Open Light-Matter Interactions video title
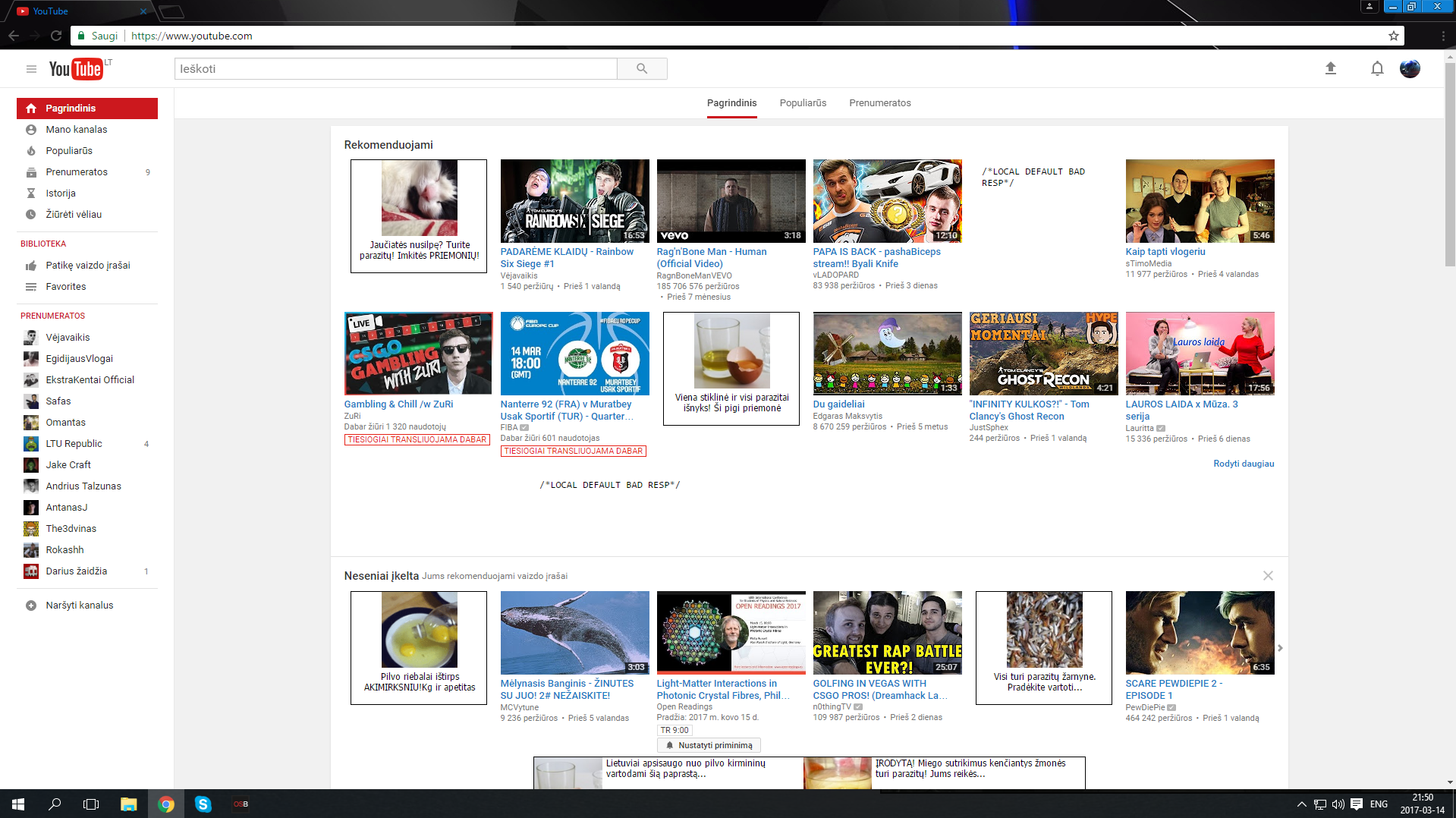Screen dimensions: 1456x818 [x=723, y=690]
